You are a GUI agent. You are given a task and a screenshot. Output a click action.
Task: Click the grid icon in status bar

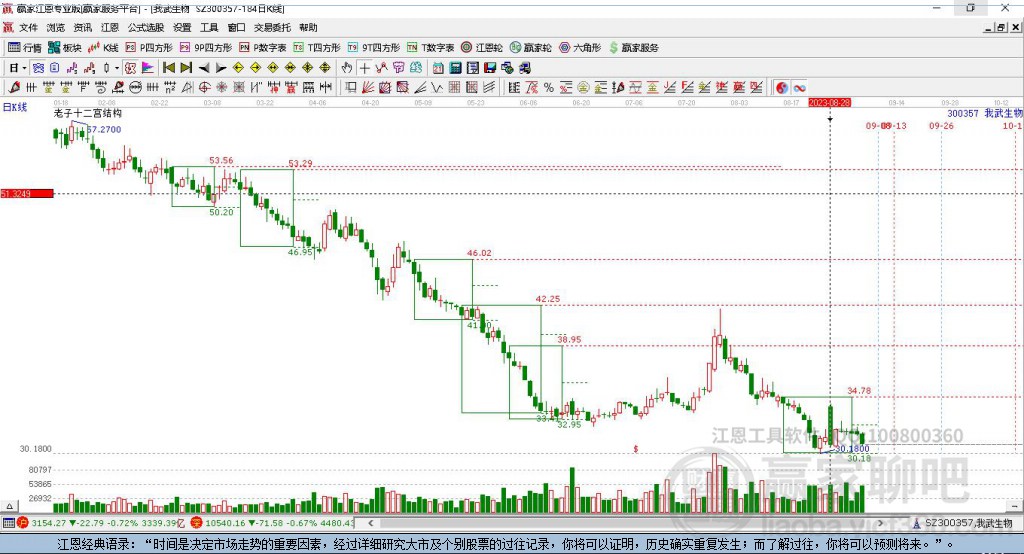(x=8, y=523)
